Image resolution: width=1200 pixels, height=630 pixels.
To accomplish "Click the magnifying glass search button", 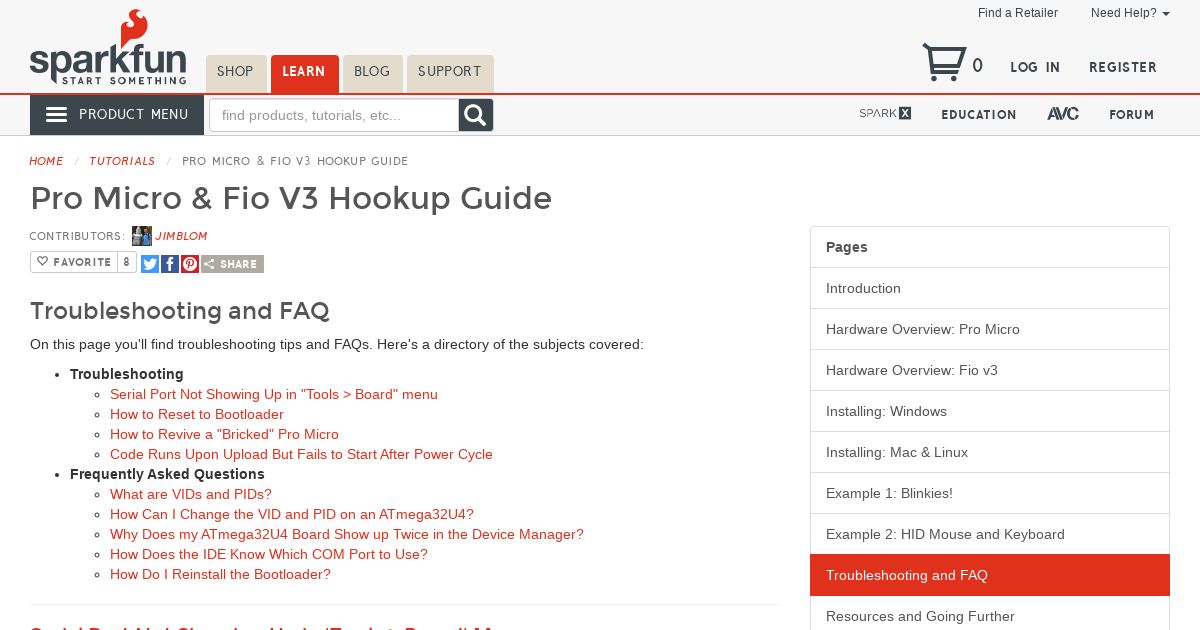I will pos(476,115).
